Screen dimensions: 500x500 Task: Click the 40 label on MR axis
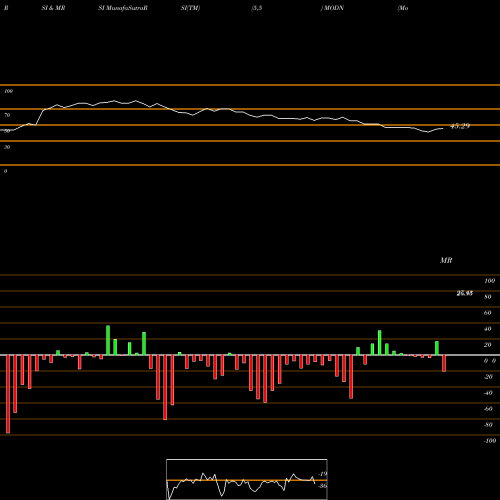488,329
